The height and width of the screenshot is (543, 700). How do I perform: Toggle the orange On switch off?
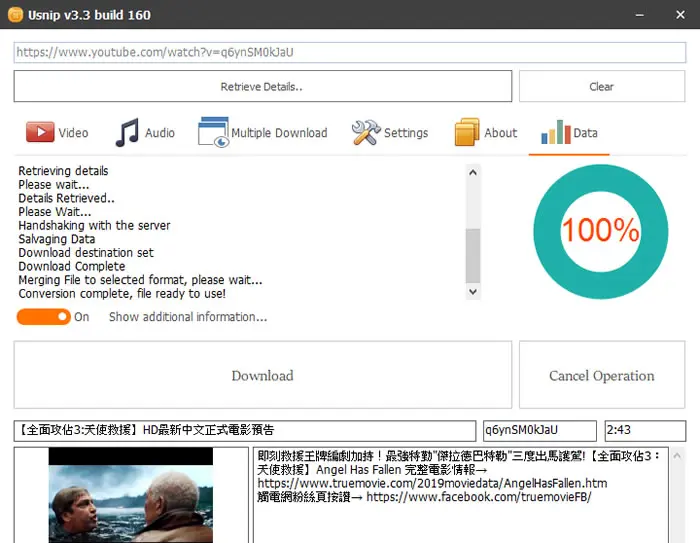click(44, 317)
